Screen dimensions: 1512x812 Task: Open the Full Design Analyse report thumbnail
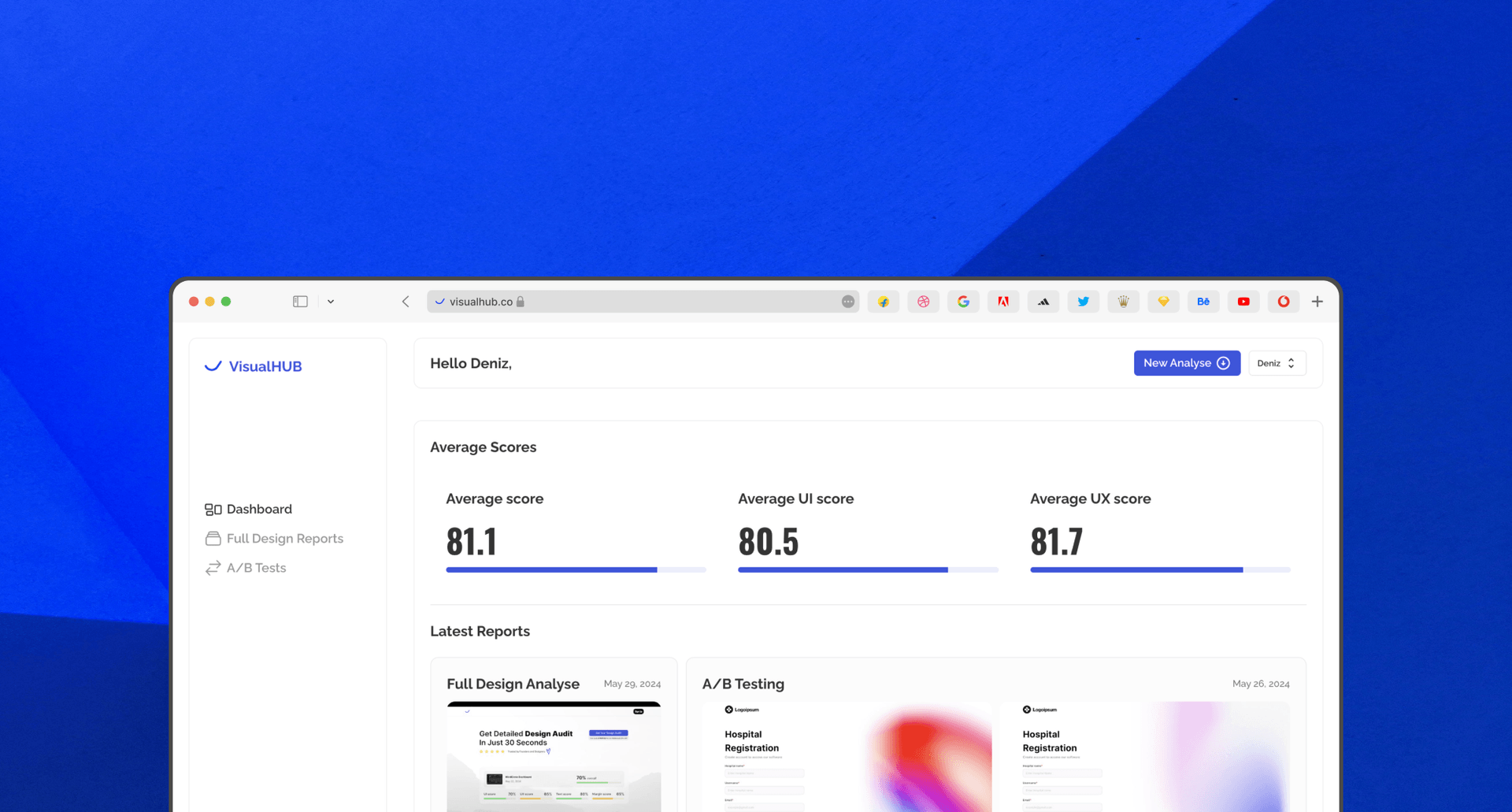(554, 756)
